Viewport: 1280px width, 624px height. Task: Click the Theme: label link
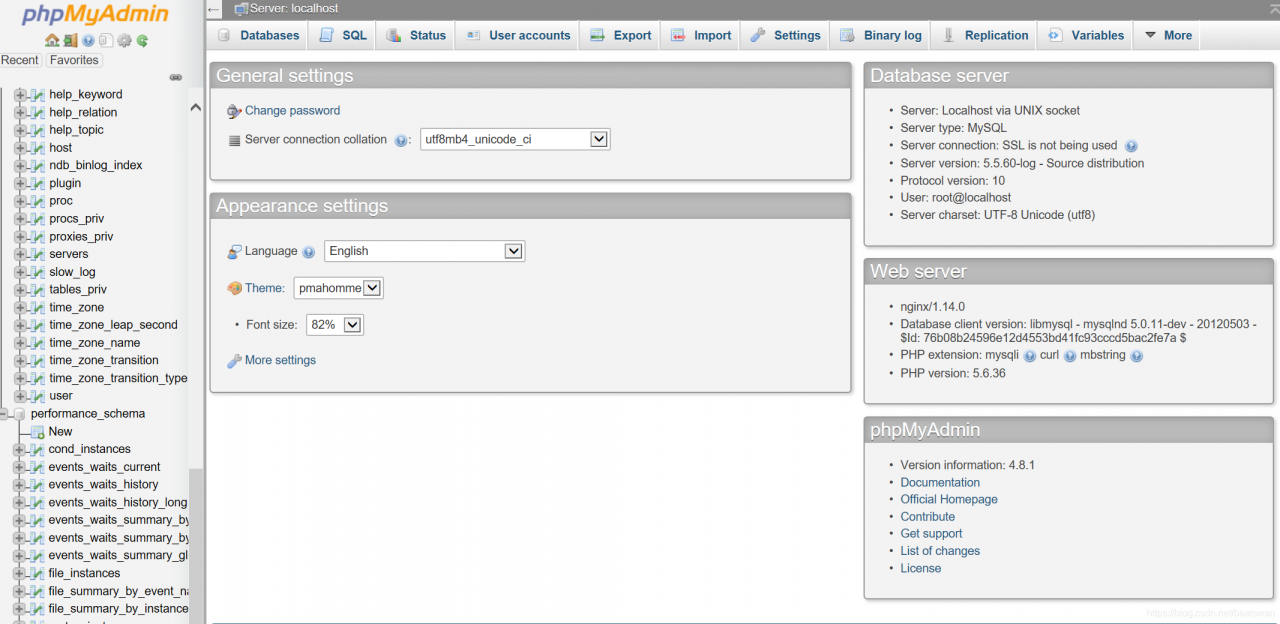265,288
